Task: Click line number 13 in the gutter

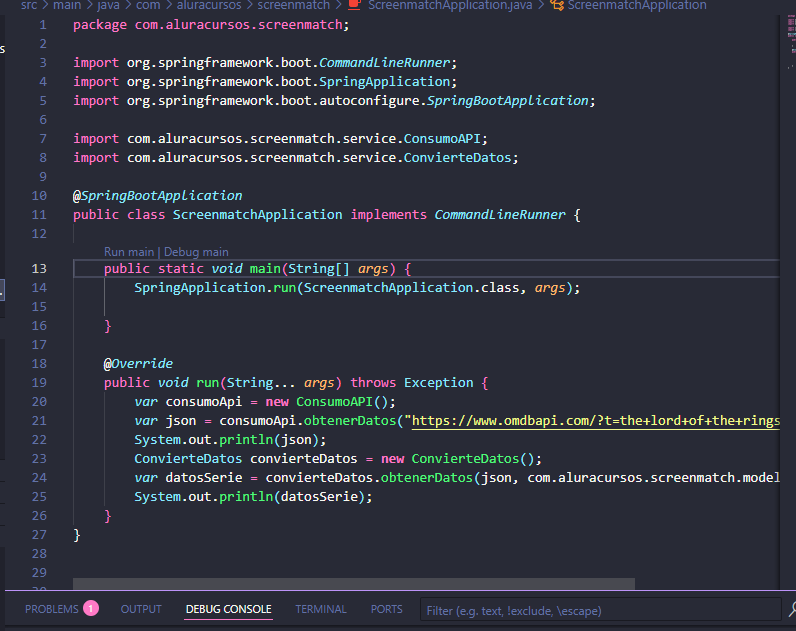Action: [x=39, y=269]
